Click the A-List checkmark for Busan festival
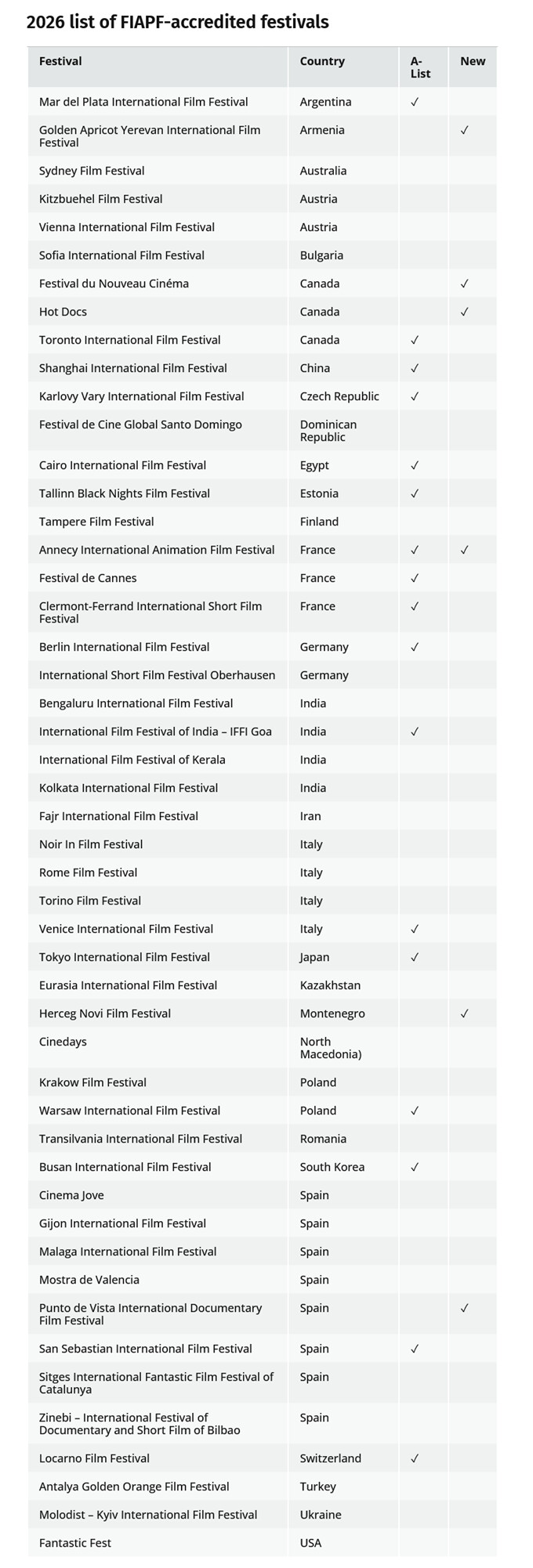Viewport: 533px width, 1568px height. 415,1167
